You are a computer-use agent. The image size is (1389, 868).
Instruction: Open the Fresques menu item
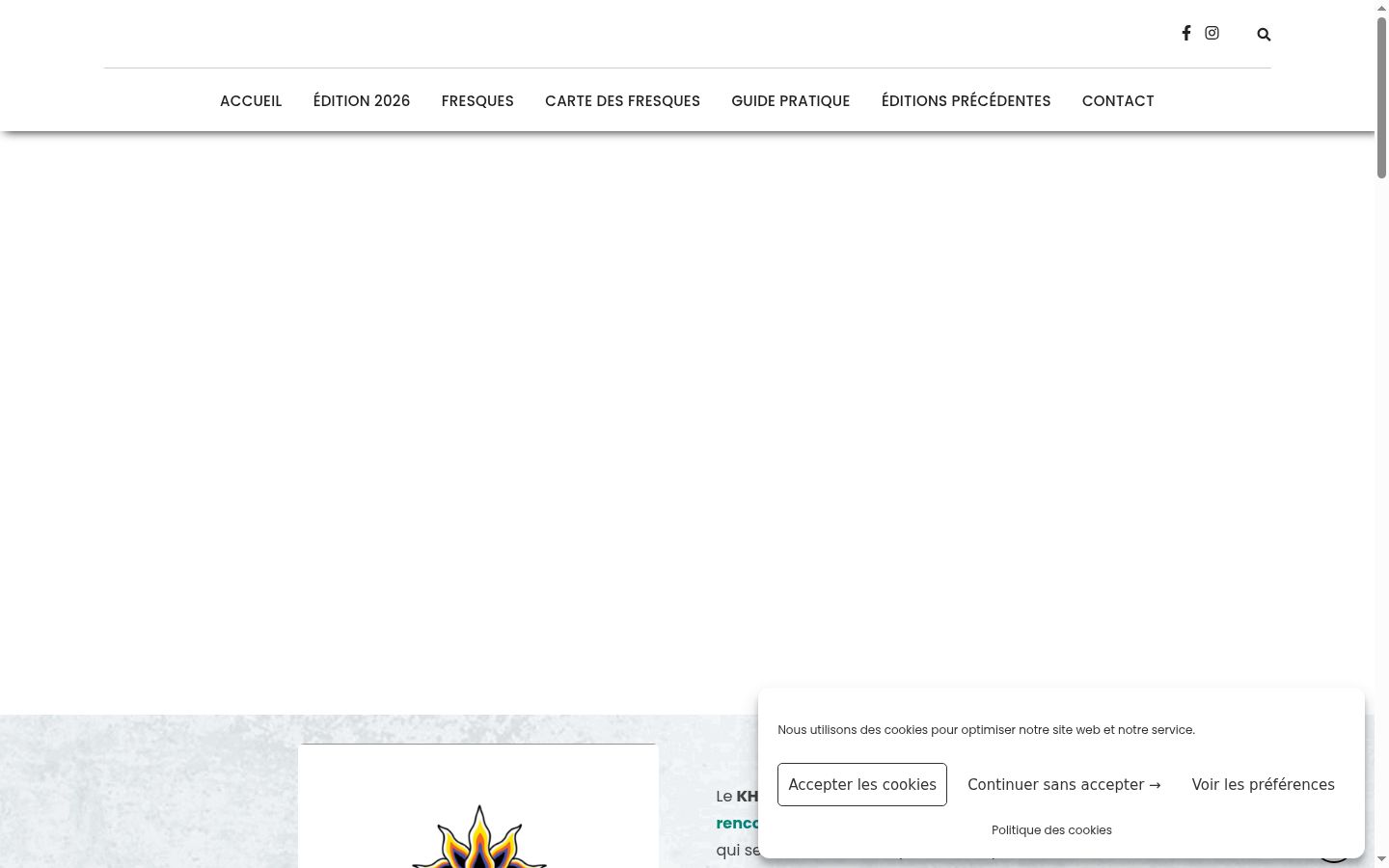click(x=477, y=101)
